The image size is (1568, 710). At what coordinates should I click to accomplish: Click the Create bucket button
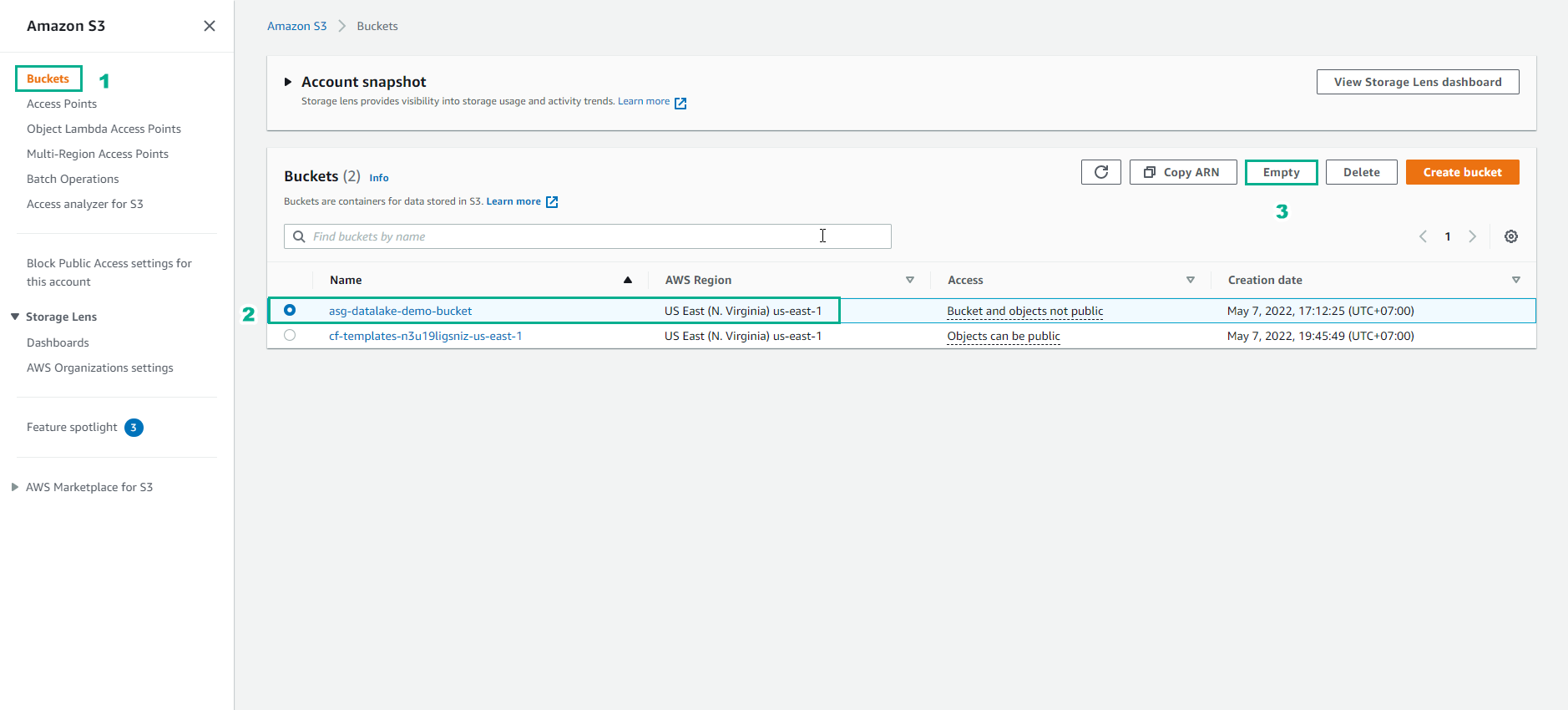click(x=1463, y=172)
